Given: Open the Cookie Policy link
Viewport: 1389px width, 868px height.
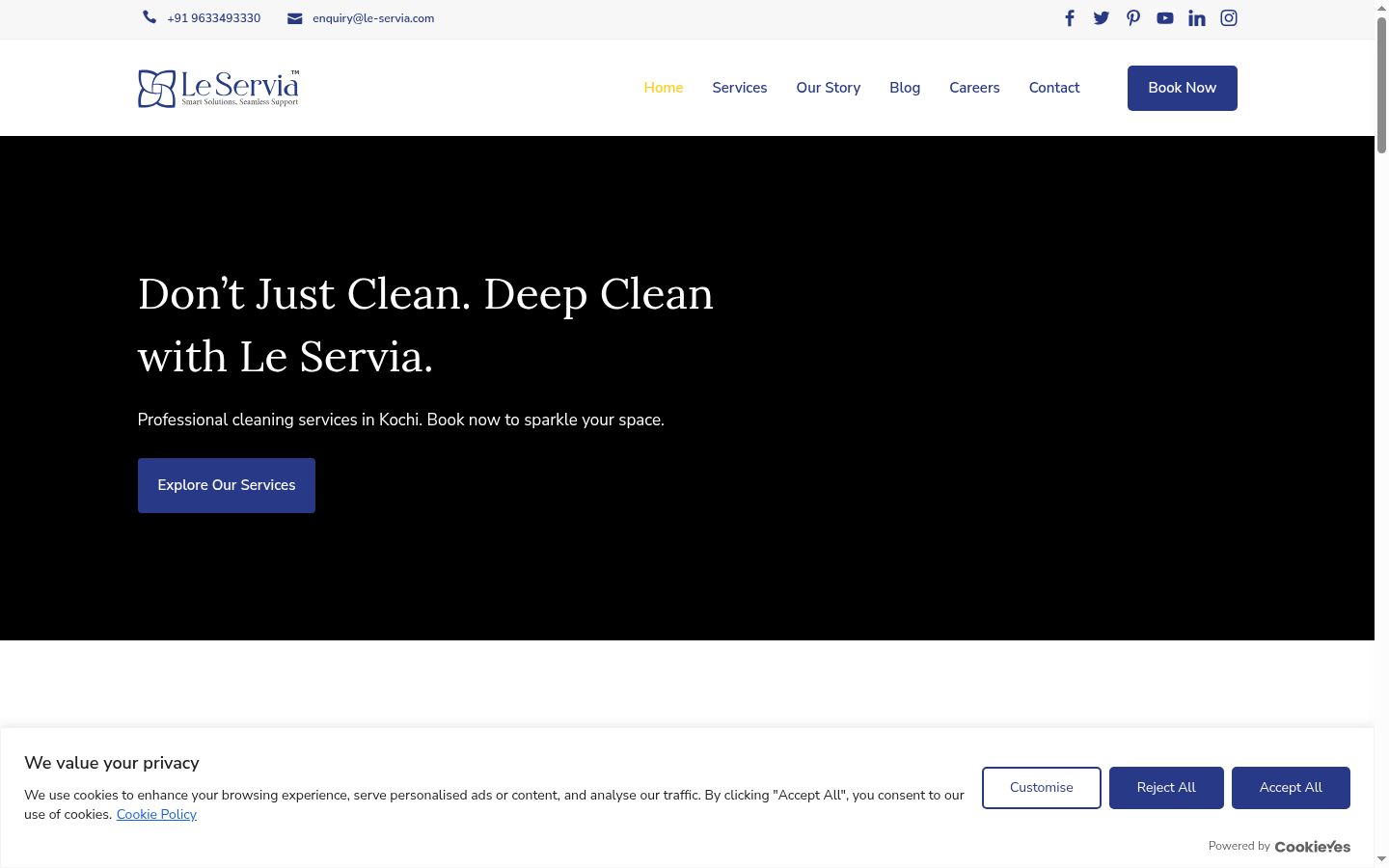Looking at the screenshot, I should click(x=156, y=815).
